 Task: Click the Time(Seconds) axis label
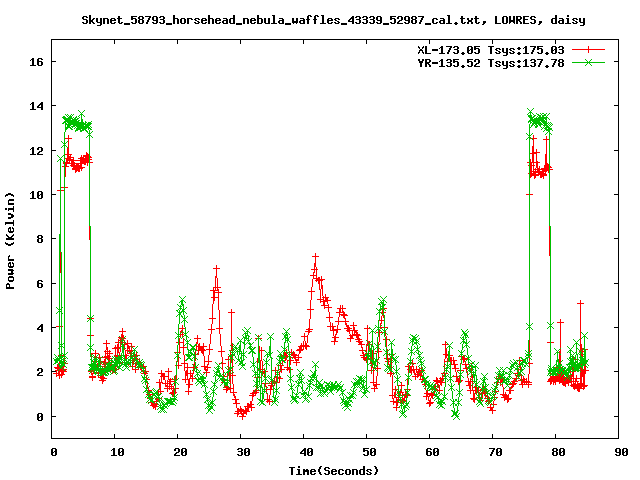pos(333,471)
